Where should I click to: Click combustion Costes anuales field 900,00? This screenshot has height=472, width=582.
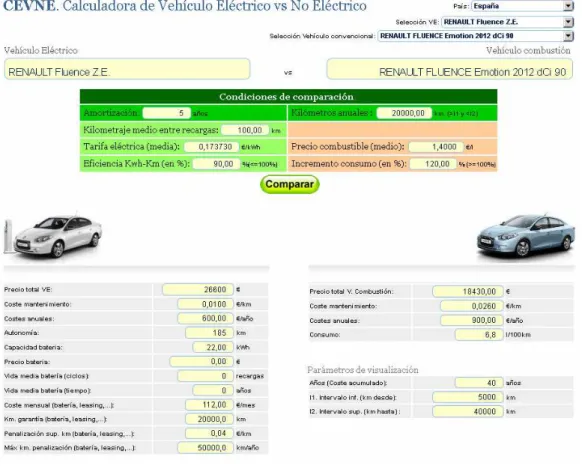[472, 320]
